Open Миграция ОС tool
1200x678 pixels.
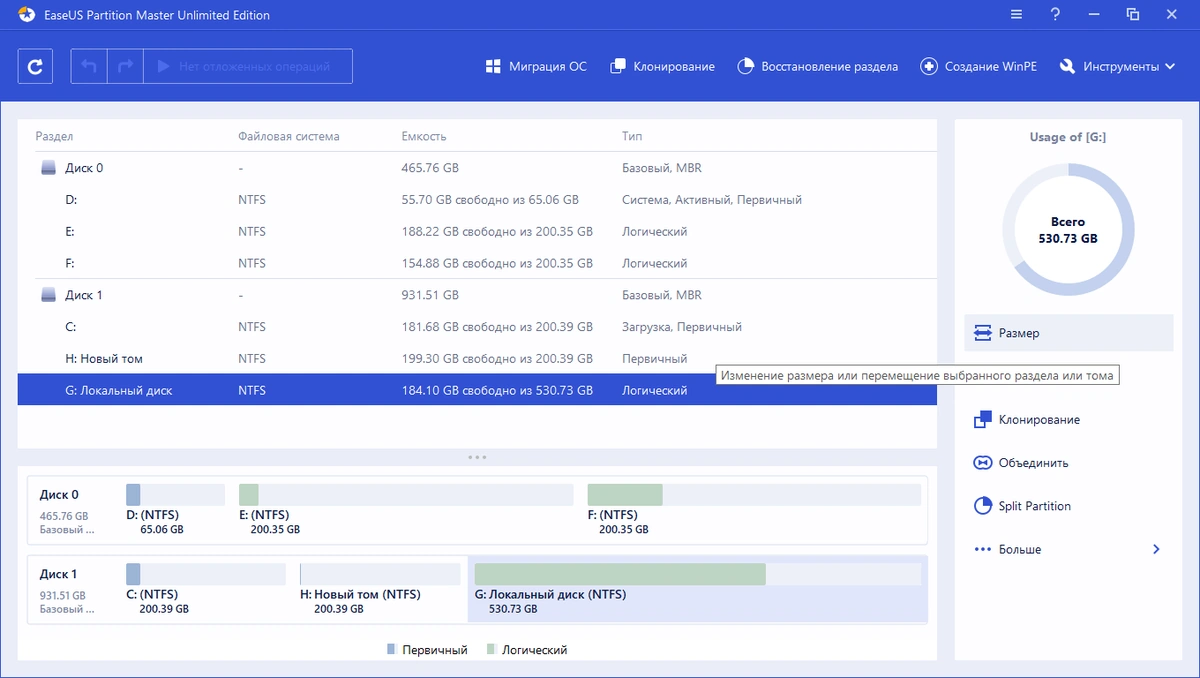(x=536, y=67)
